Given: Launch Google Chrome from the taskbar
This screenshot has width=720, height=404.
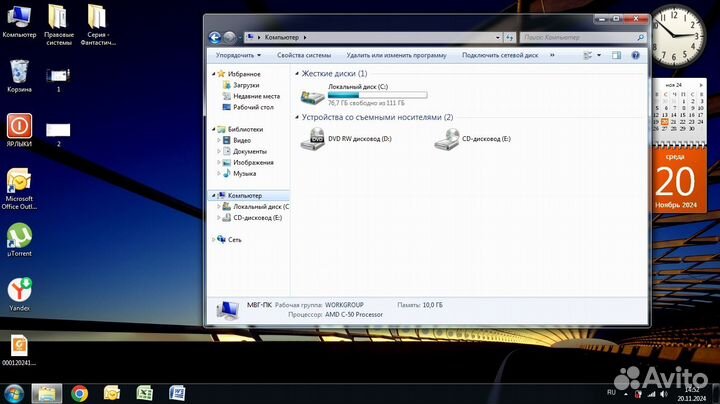Looking at the screenshot, I should pyautogui.click(x=79, y=393).
